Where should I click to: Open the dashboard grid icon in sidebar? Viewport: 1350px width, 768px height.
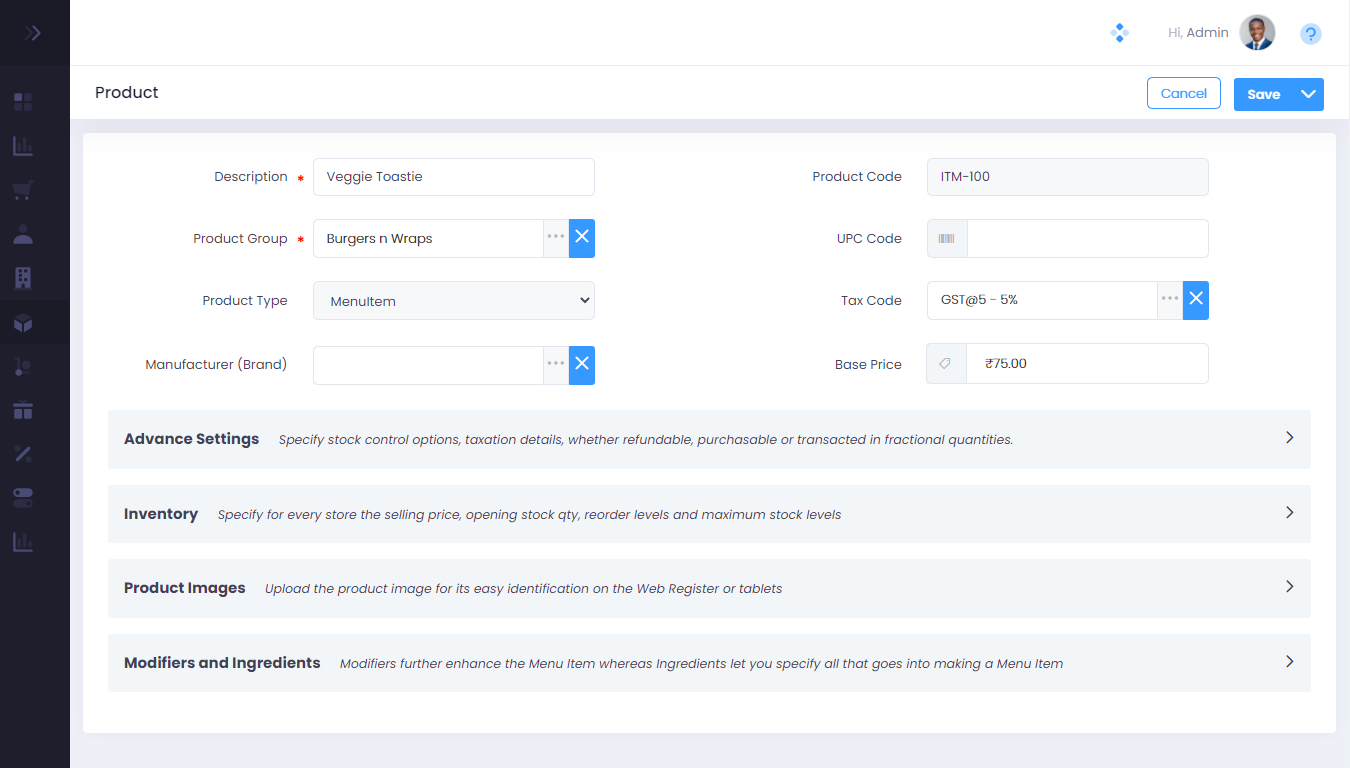coord(23,102)
